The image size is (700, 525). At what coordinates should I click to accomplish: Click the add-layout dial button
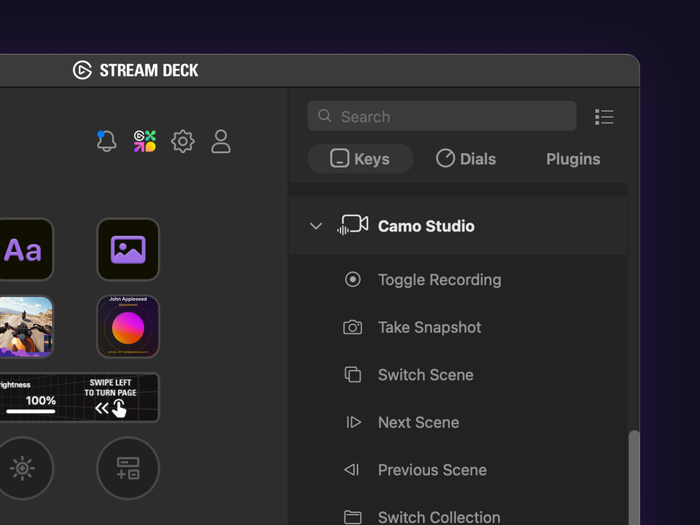click(128, 468)
